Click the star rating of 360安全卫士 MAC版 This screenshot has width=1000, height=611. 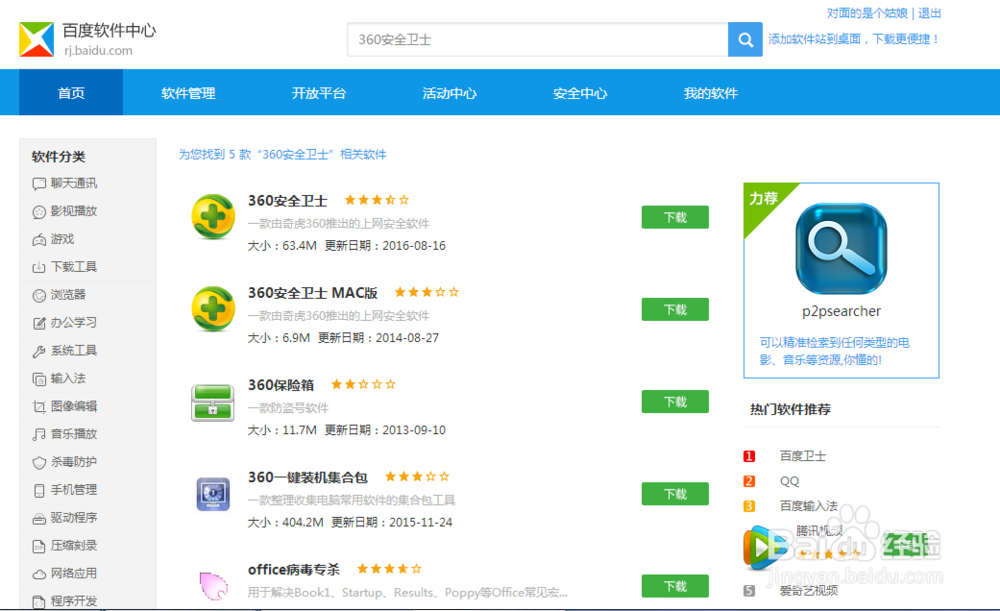click(x=427, y=292)
